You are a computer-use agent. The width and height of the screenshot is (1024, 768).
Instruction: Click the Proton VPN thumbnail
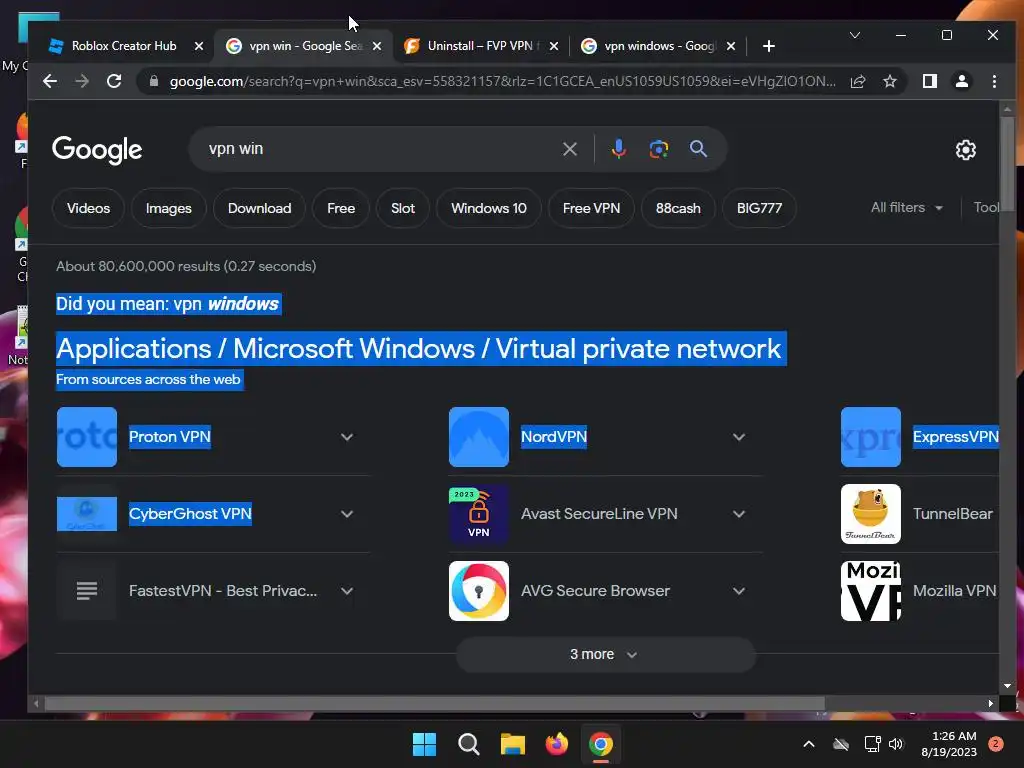(87, 437)
